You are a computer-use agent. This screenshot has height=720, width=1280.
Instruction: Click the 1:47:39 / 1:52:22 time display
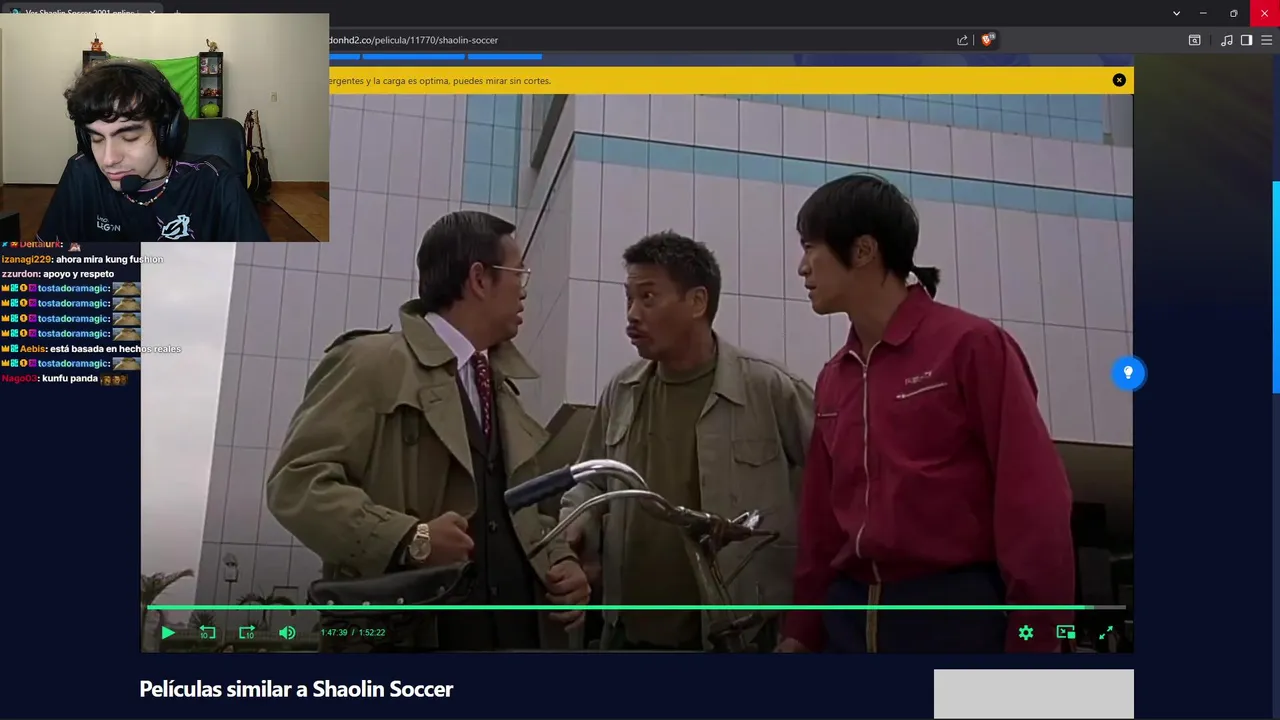click(353, 632)
